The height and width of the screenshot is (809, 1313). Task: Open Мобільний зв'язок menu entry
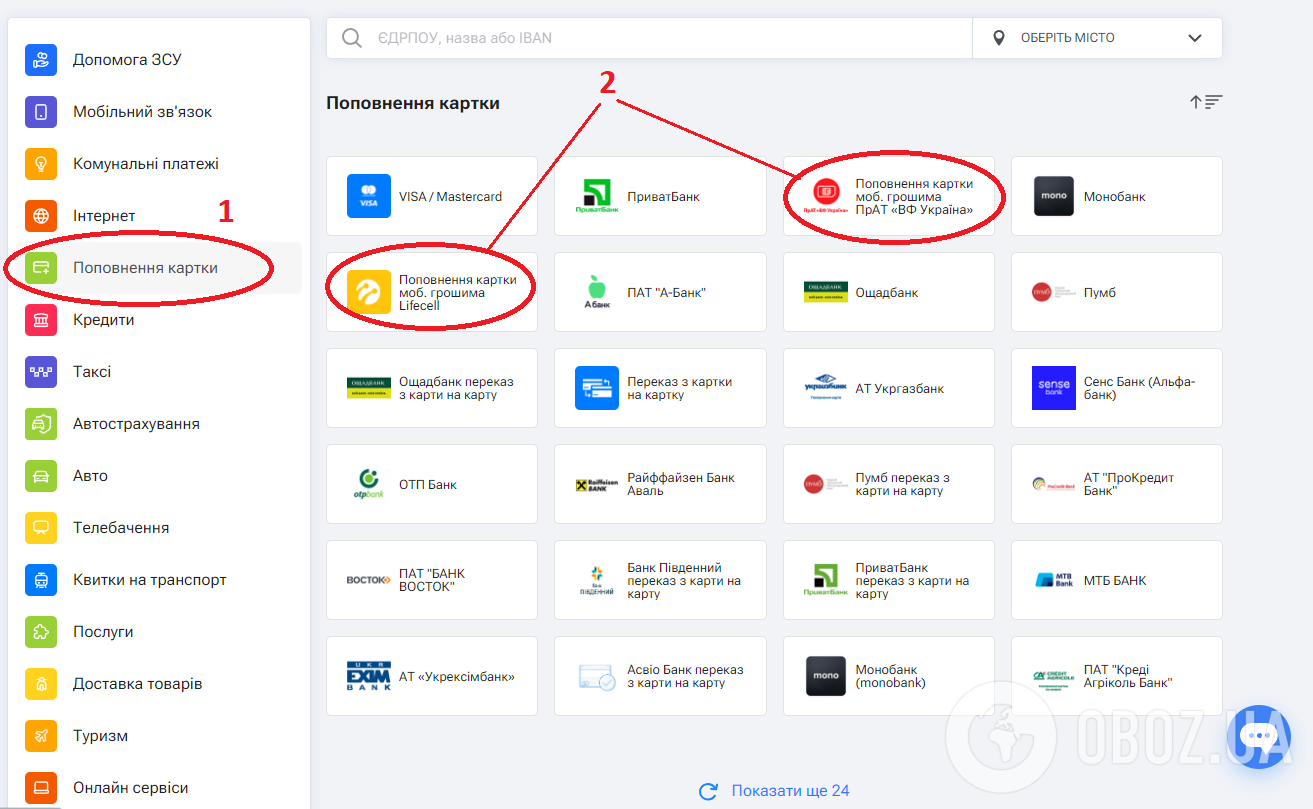tap(154, 112)
